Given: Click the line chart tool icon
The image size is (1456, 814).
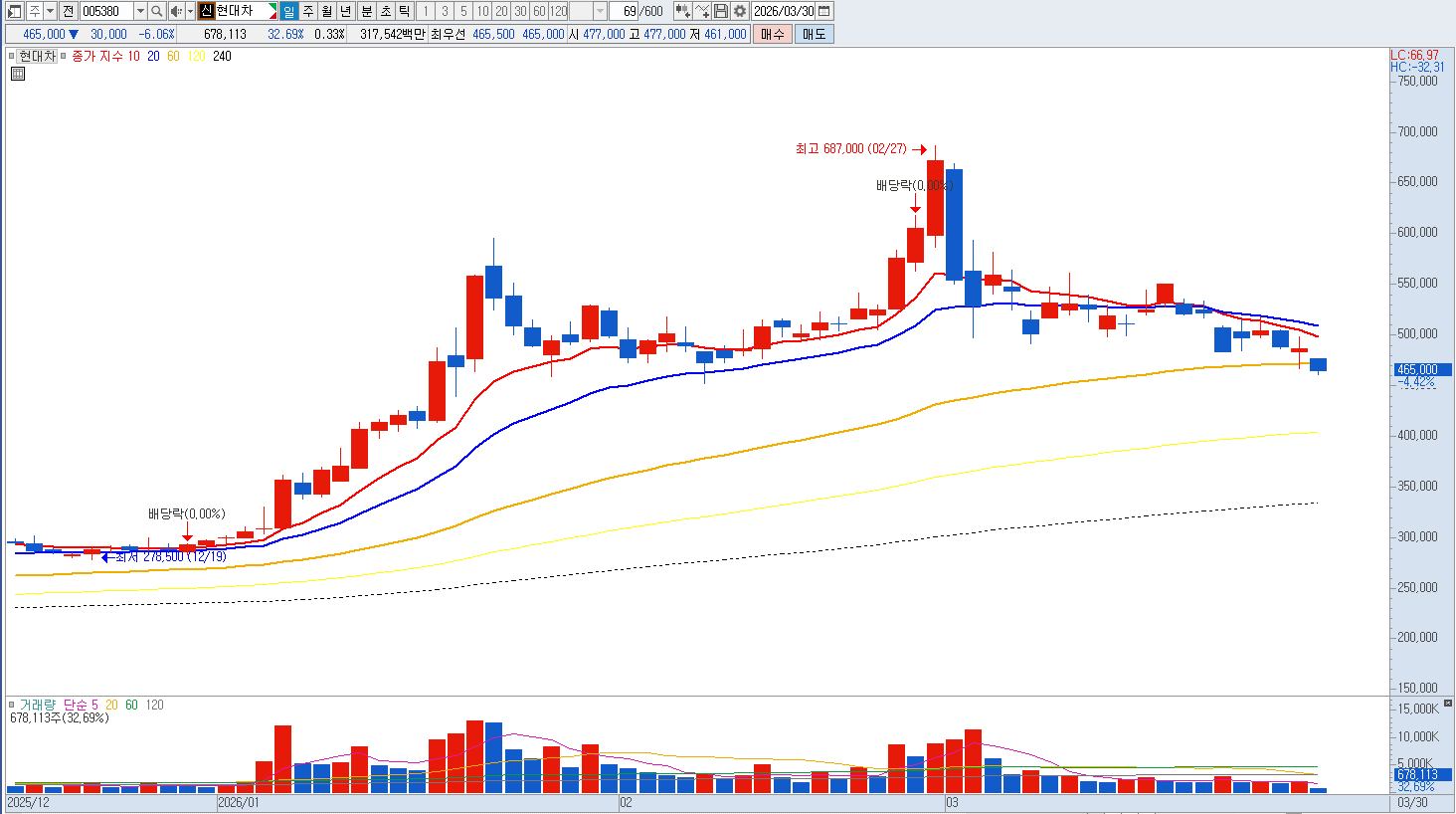Looking at the screenshot, I should tap(702, 11).
